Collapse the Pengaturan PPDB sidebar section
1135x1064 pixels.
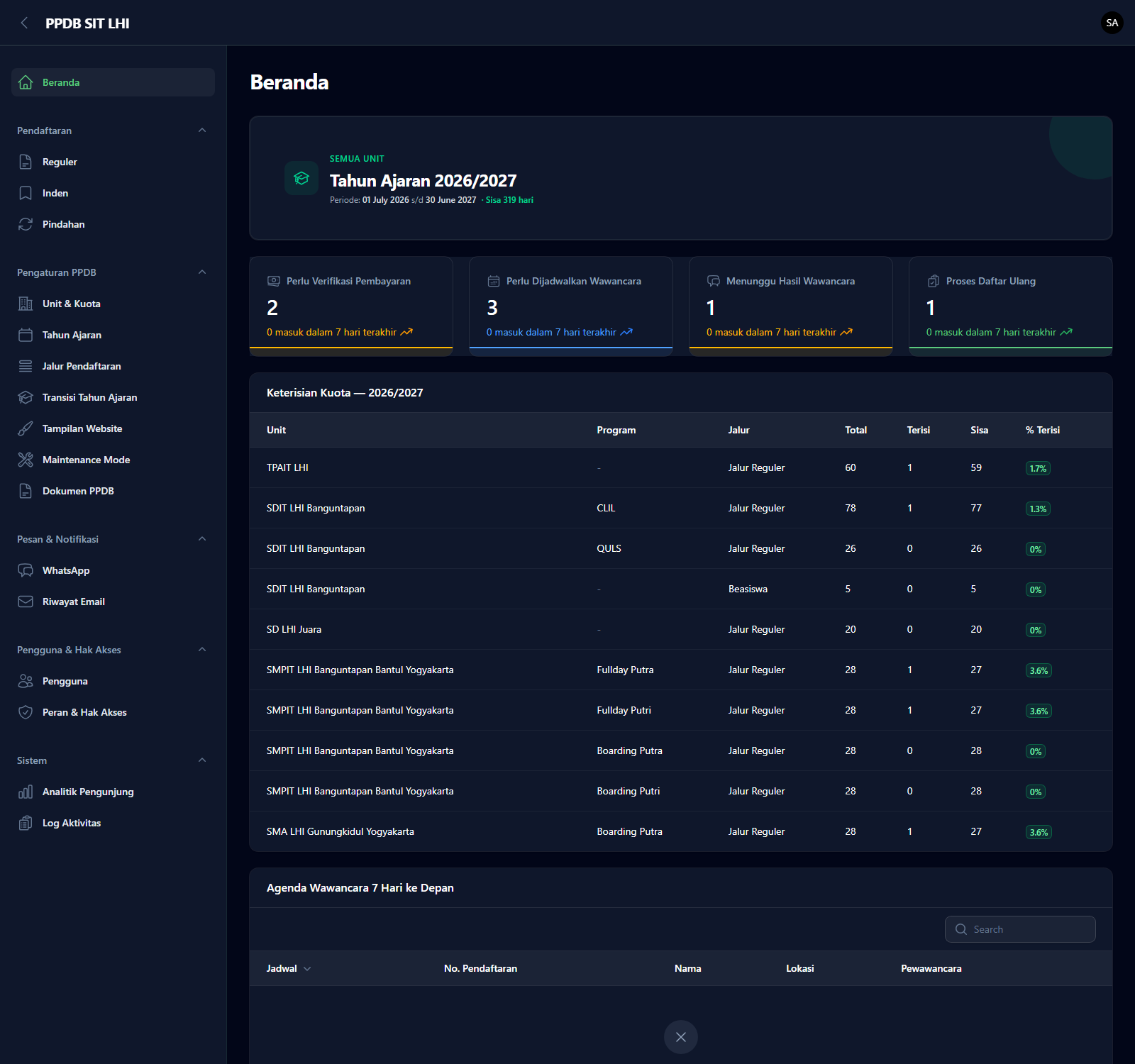click(x=202, y=272)
